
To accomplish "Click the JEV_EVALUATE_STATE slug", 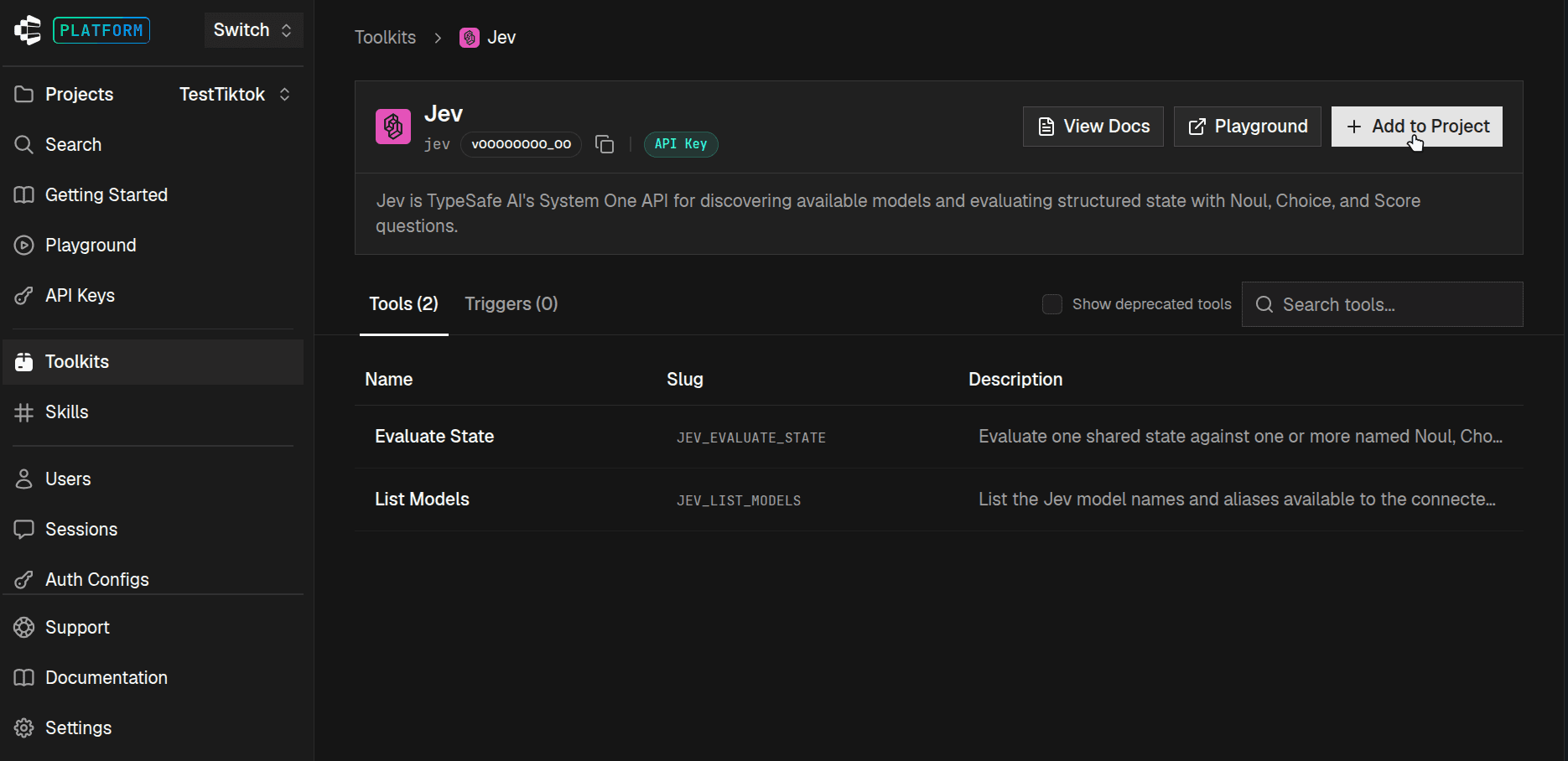I will coord(751,437).
